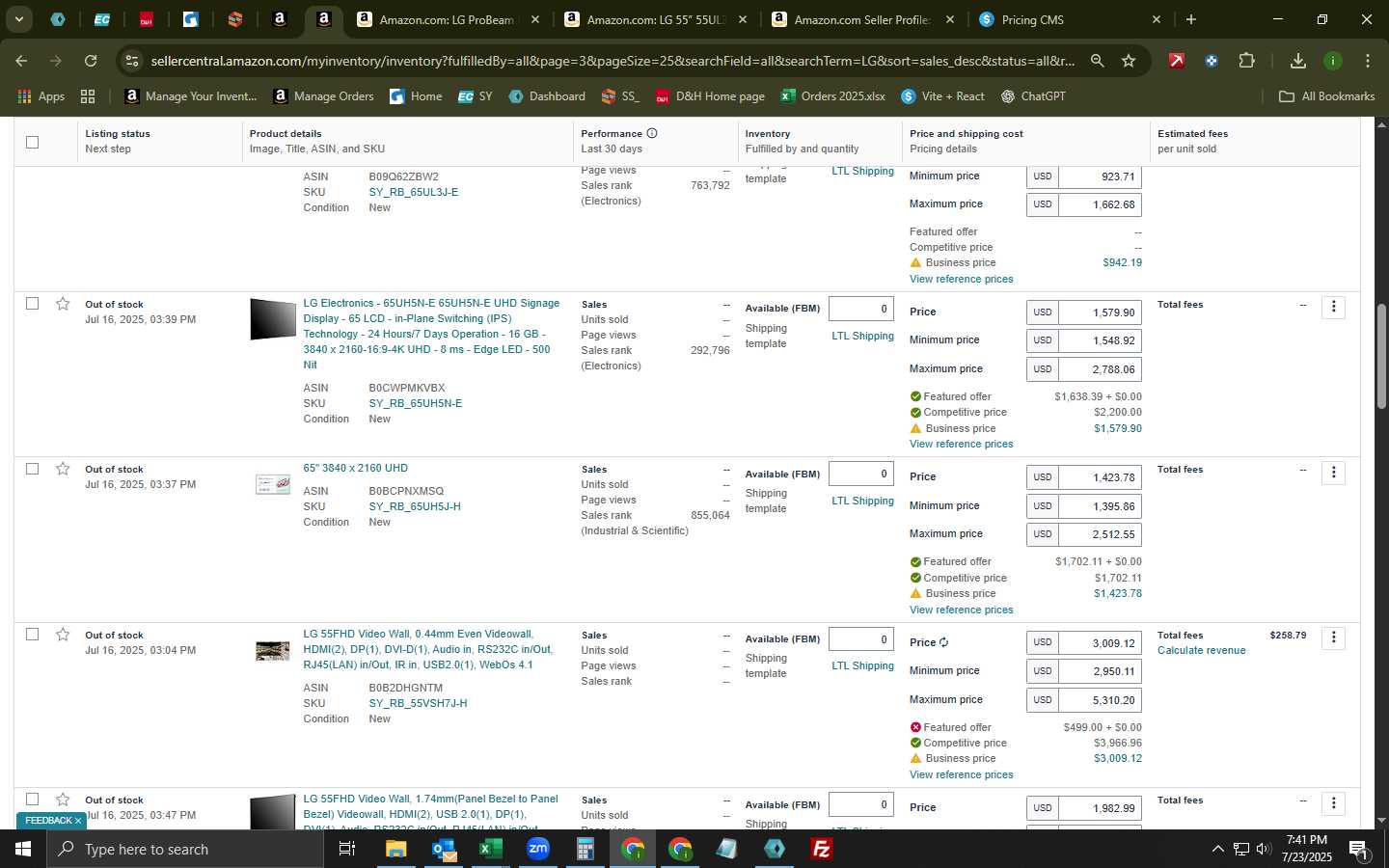Click the browser address bar URL
Screen dimensions: 1389x868
613,61
